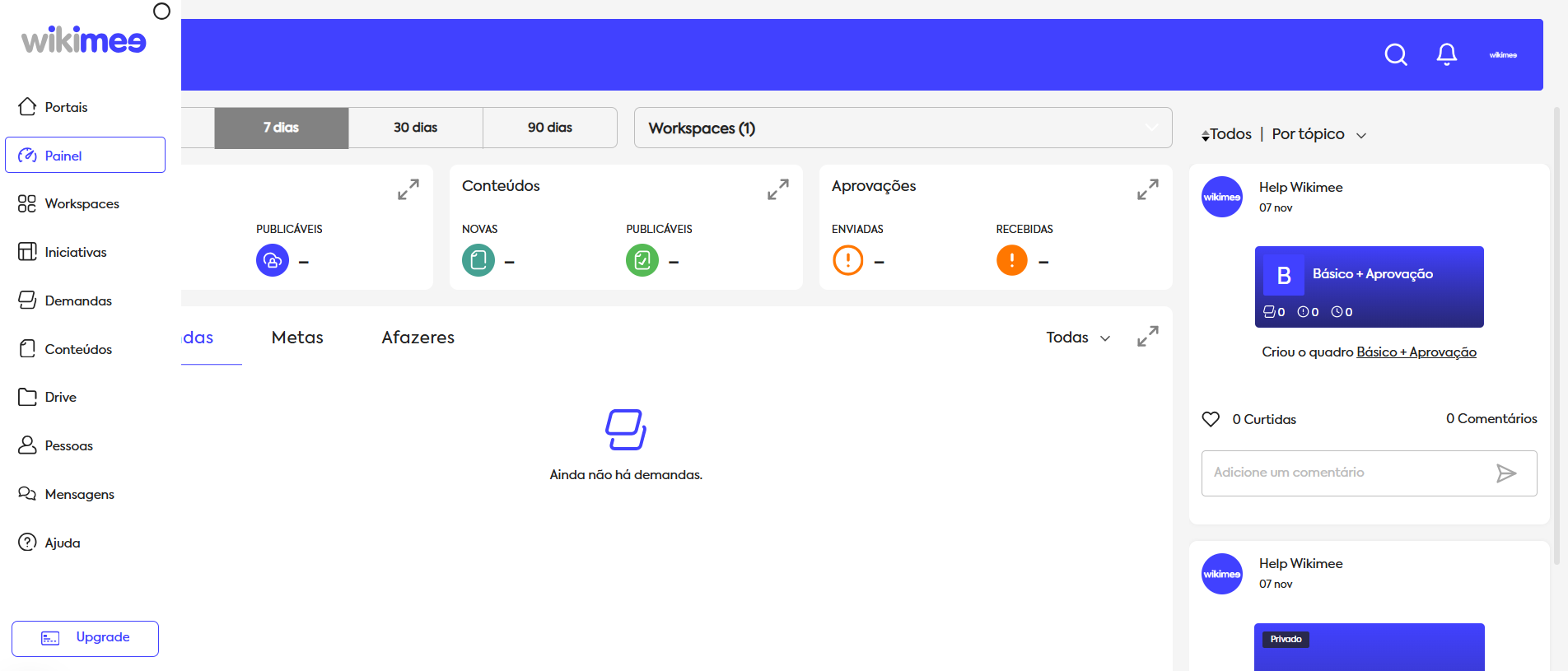The width and height of the screenshot is (1568, 671).
Task: Open the Todas filter dropdown
Action: (x=1077, y=338)
